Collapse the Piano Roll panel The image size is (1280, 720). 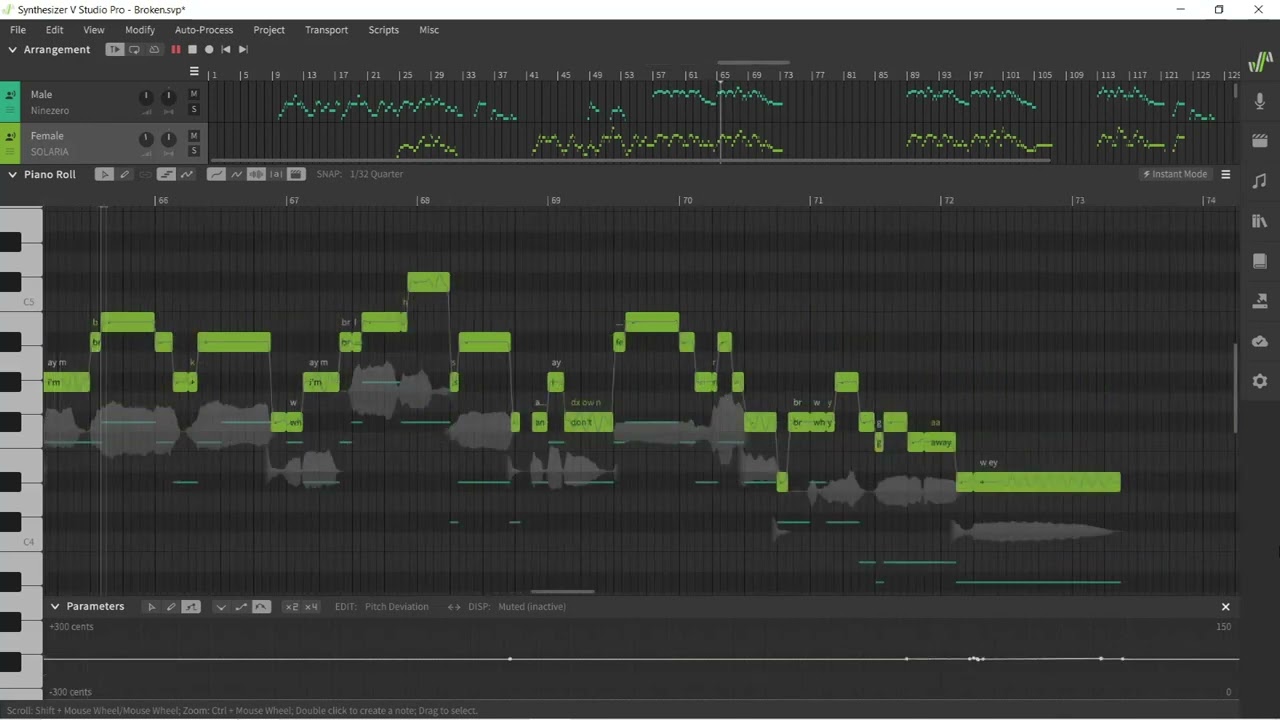13,174
